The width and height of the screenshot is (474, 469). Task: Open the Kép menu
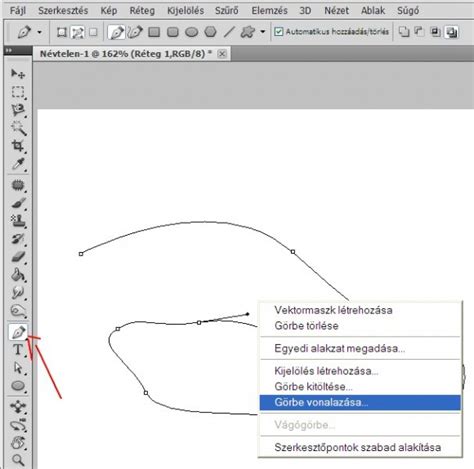109,11
